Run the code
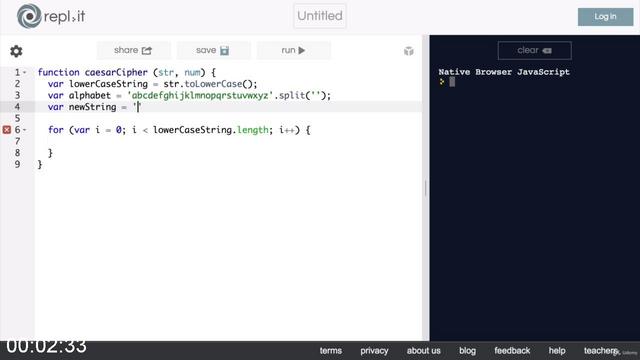Viewport: 640px width, 360px height. tap(293, 51)
